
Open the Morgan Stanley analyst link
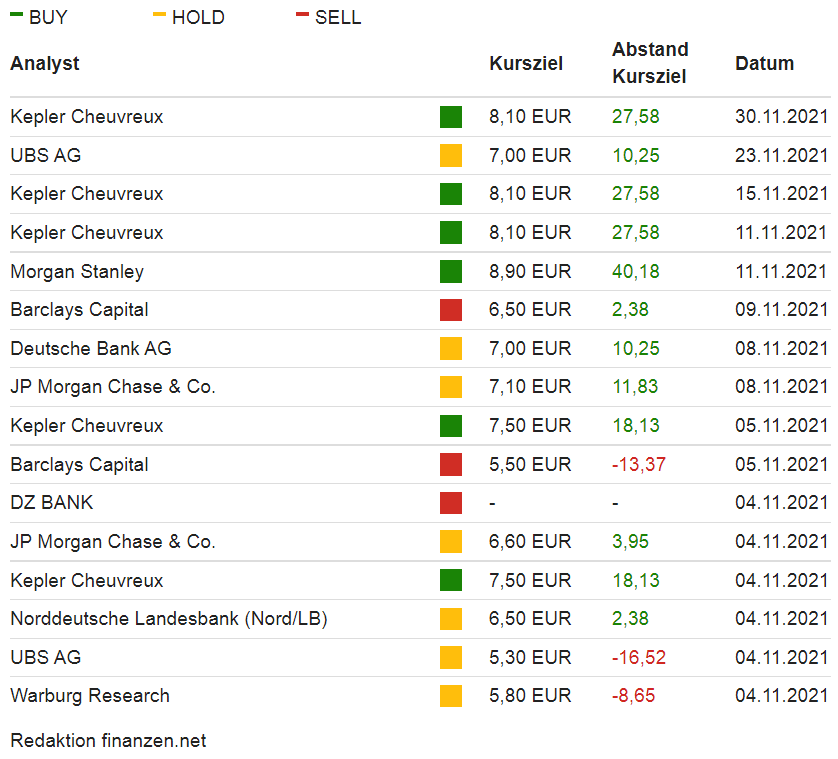click(77, 271)
